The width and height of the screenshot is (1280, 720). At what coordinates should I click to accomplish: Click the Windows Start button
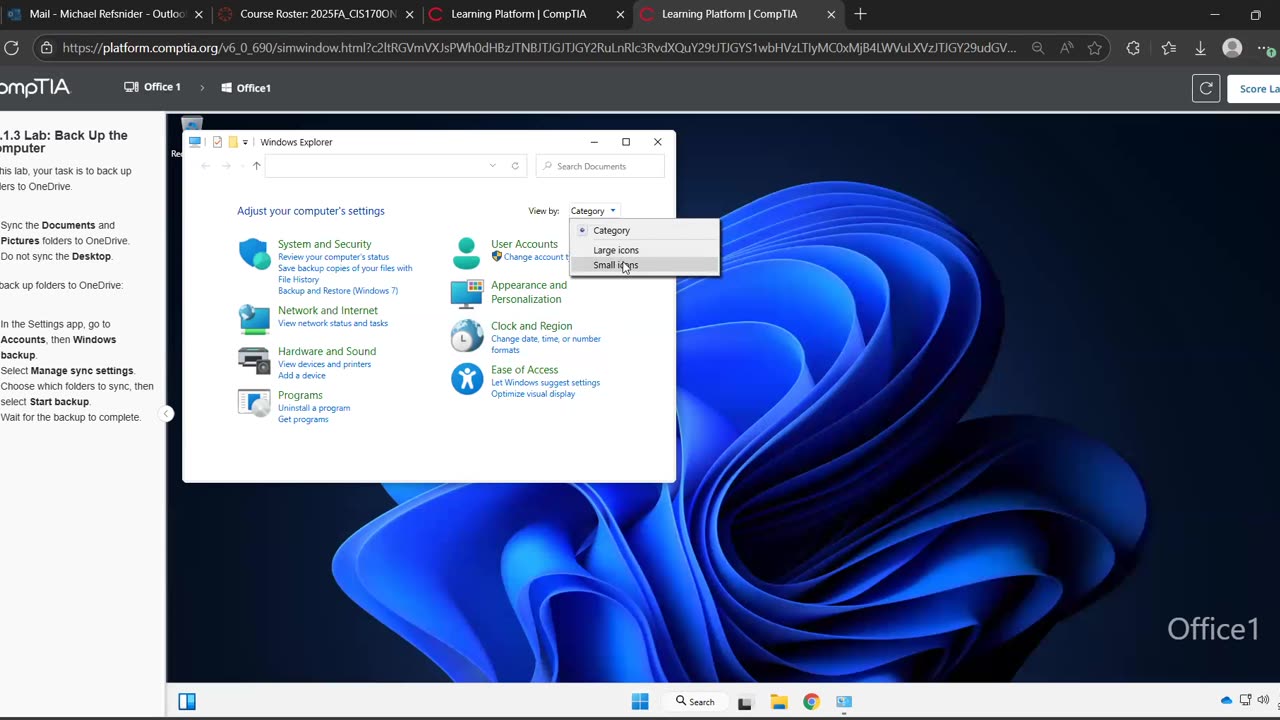pos(640,701)
